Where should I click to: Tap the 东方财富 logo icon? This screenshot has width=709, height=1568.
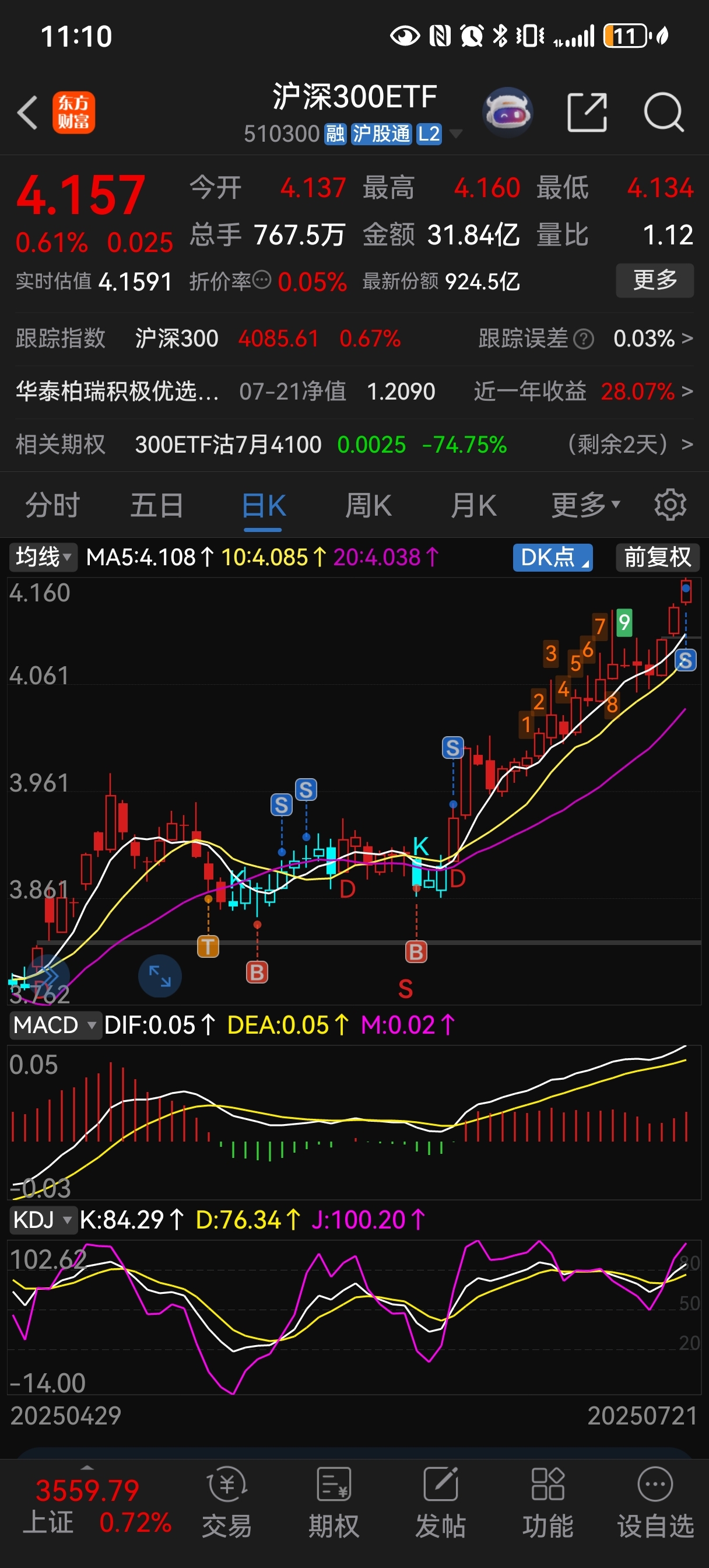pos(73,113)
